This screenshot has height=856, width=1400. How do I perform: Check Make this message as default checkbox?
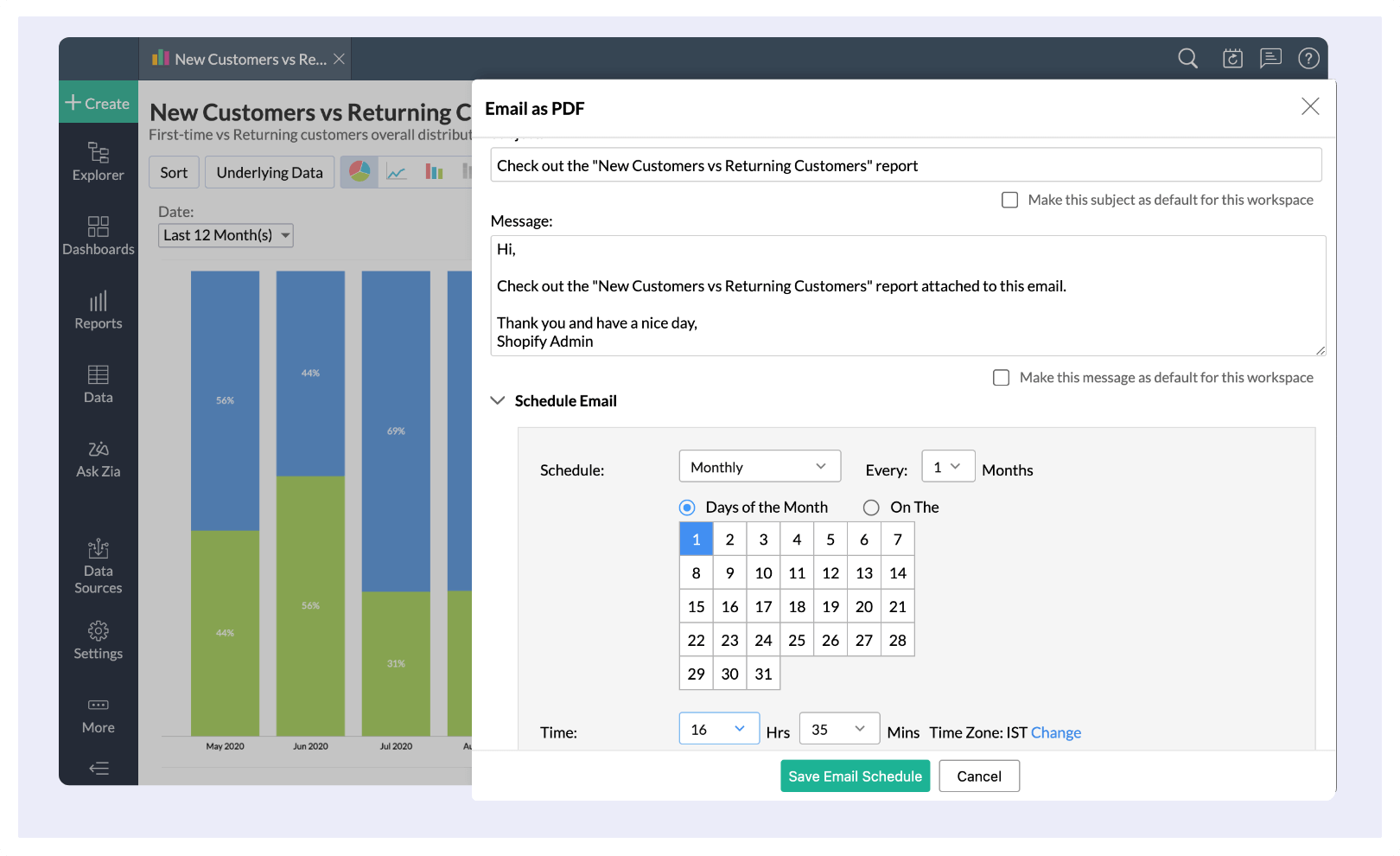tap(1001, 378)
